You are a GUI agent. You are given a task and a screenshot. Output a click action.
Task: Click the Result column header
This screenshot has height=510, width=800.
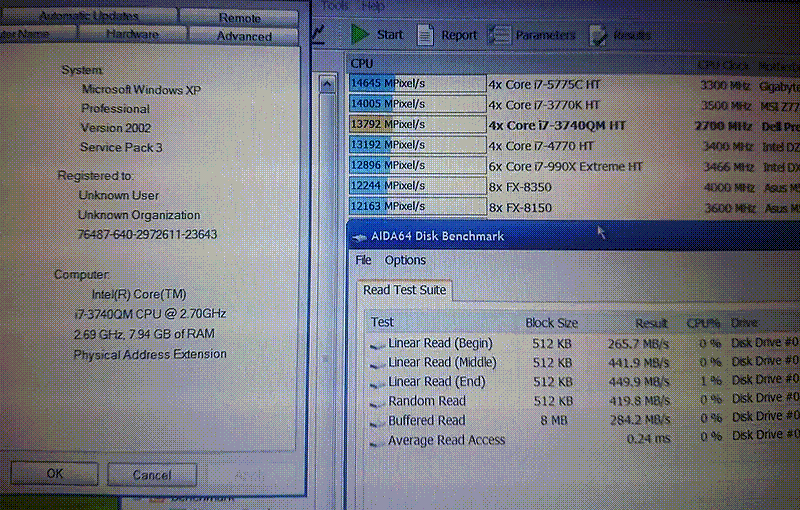[652, 323]
